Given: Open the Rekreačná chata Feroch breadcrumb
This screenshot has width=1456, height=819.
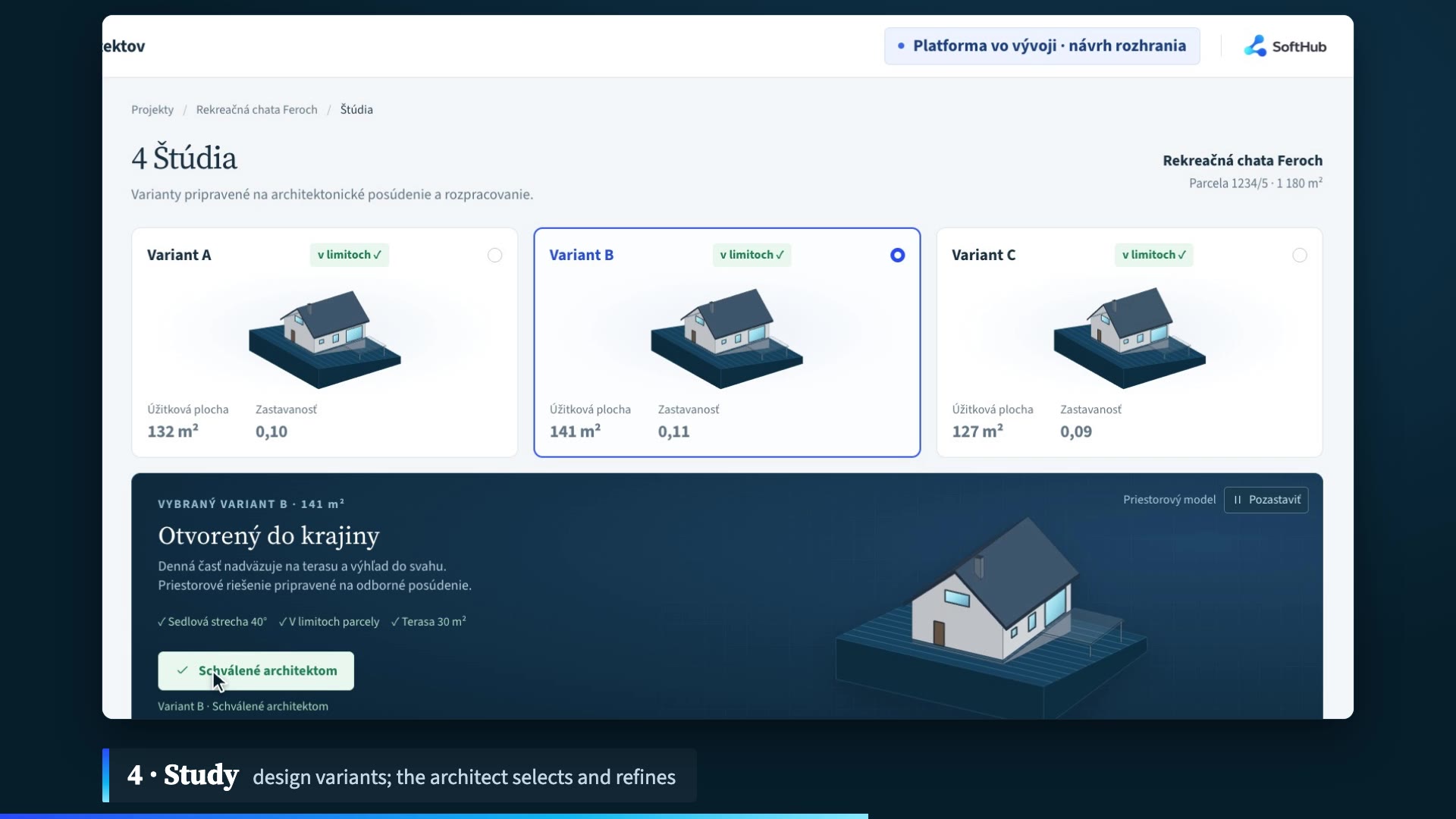Looking at the screenshot, I should (x=256, y=110).
